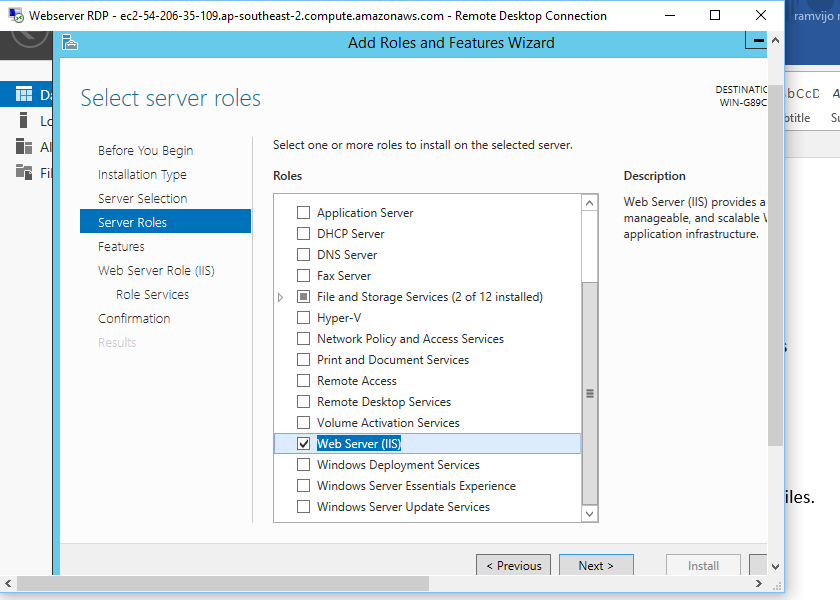The width and height of the screenshot is (840, 600).
Task: Minimize the Add Roles wizard window
Action: (758, 40)
